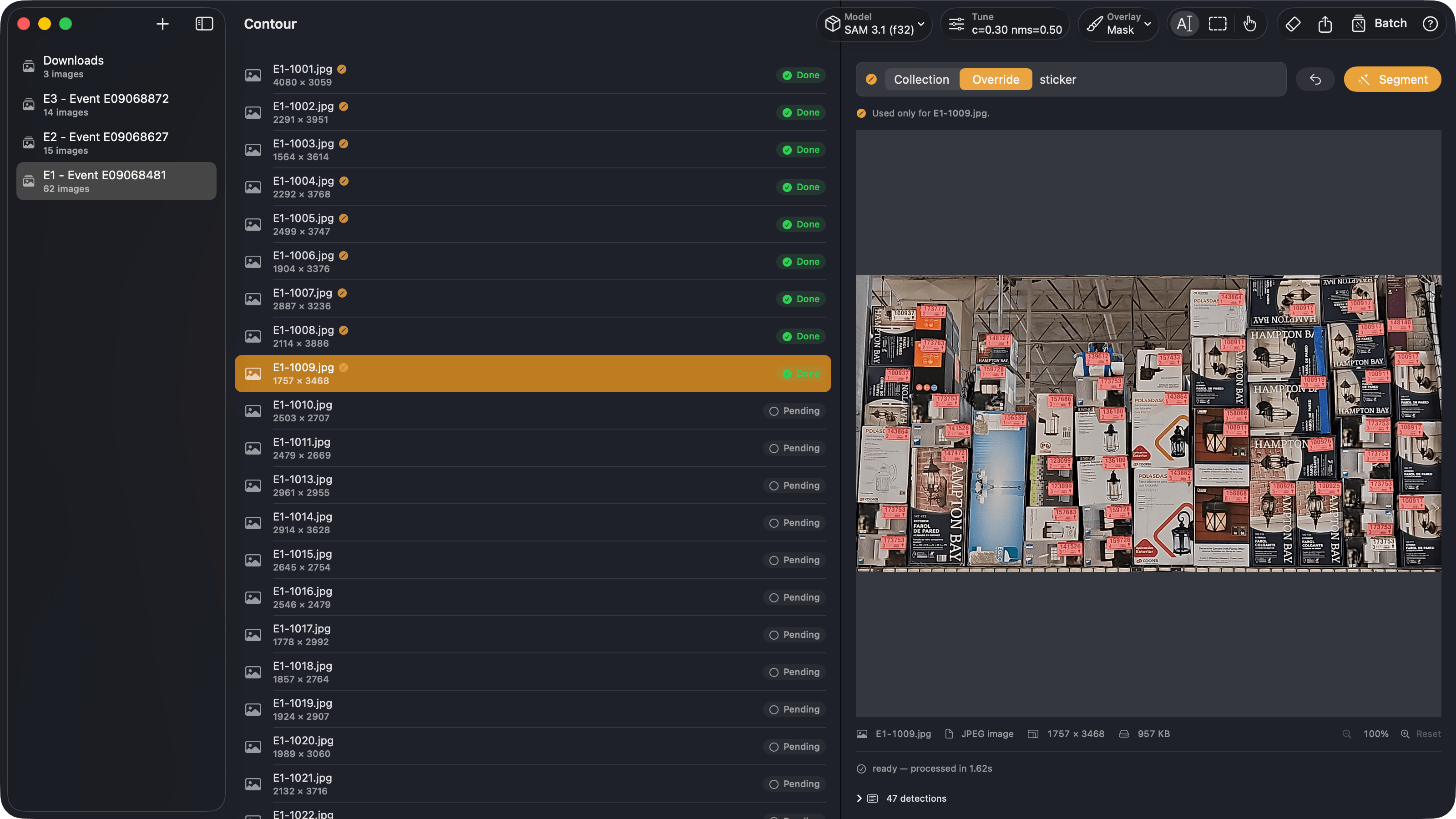The width and height of the screenshot is (1456, 819).
Task: Click the shelf image preview
Action: pos(1148,423)
